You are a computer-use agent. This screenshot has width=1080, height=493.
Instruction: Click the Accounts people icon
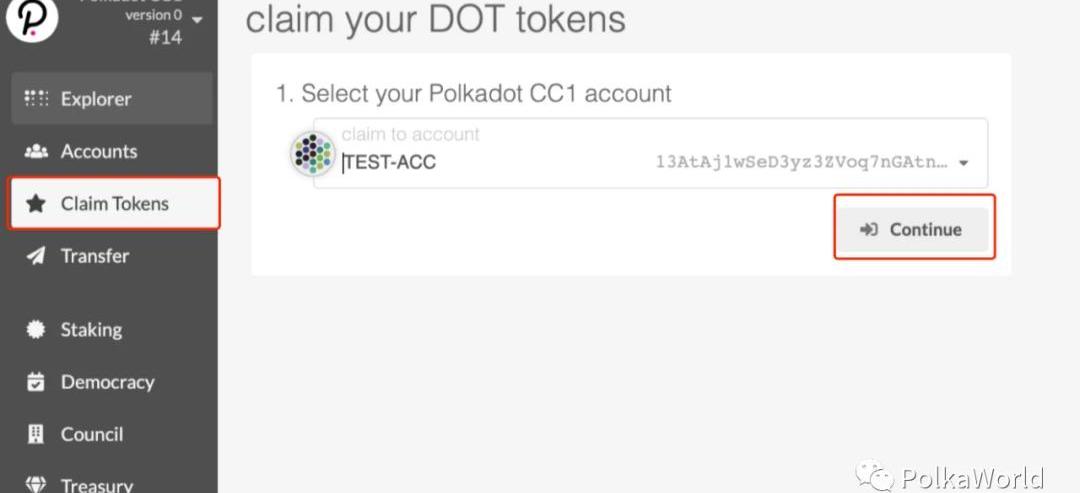(x=37, y=151)
